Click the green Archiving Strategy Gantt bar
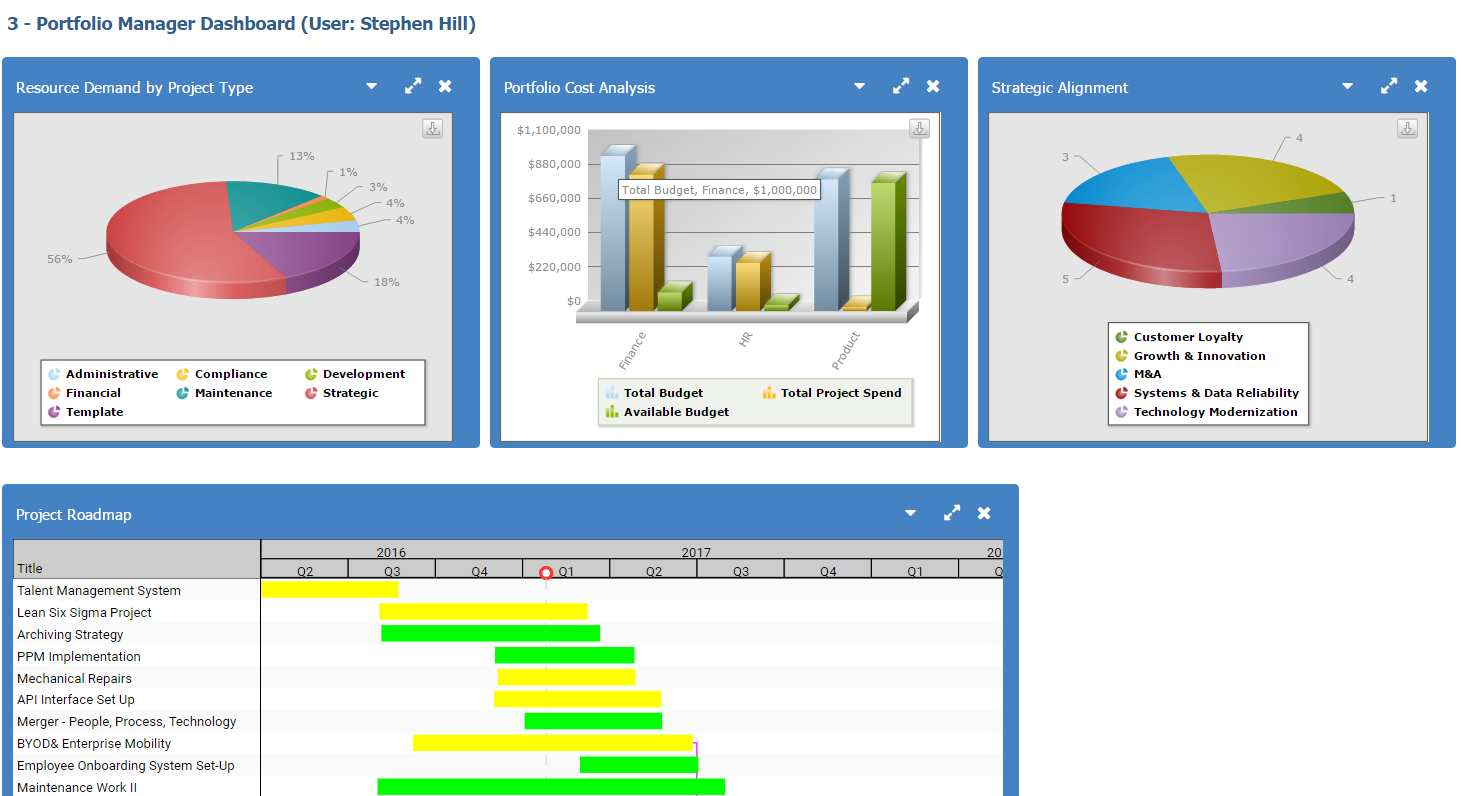 tap(490, 634)
